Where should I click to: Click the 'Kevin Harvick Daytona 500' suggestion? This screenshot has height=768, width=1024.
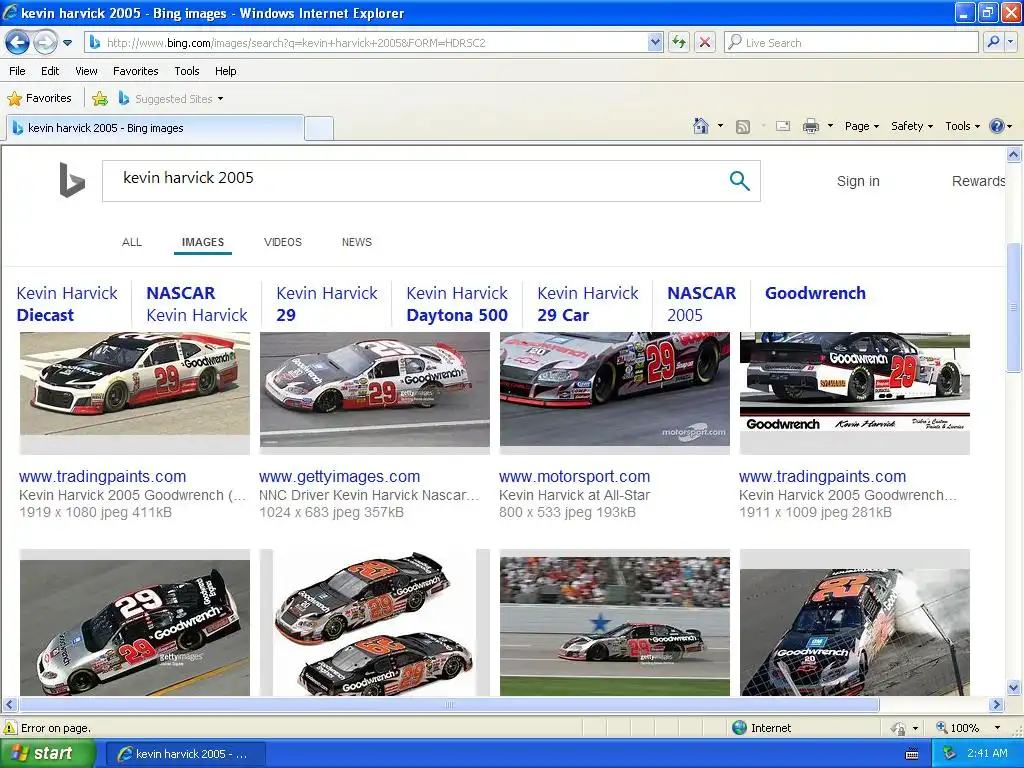pos(457,304)
